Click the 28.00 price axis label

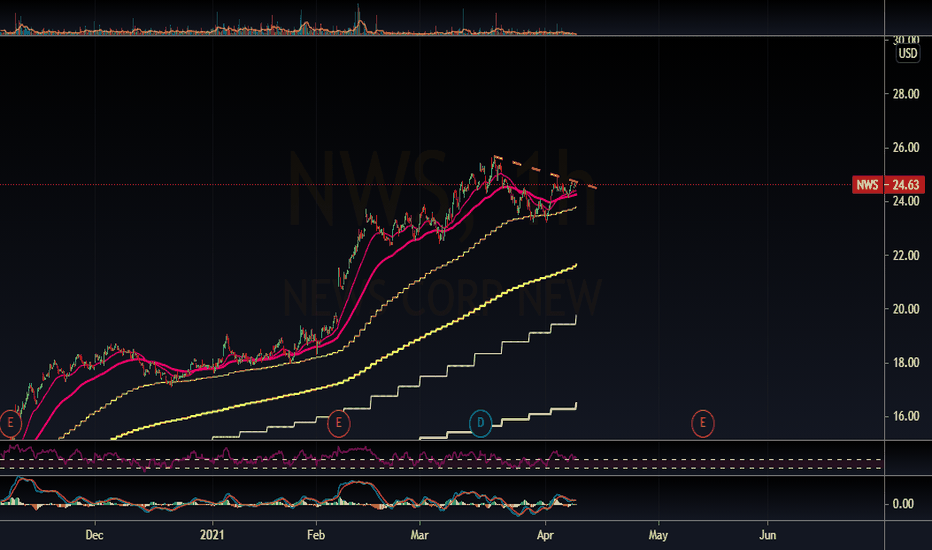(x=906, y=94)
